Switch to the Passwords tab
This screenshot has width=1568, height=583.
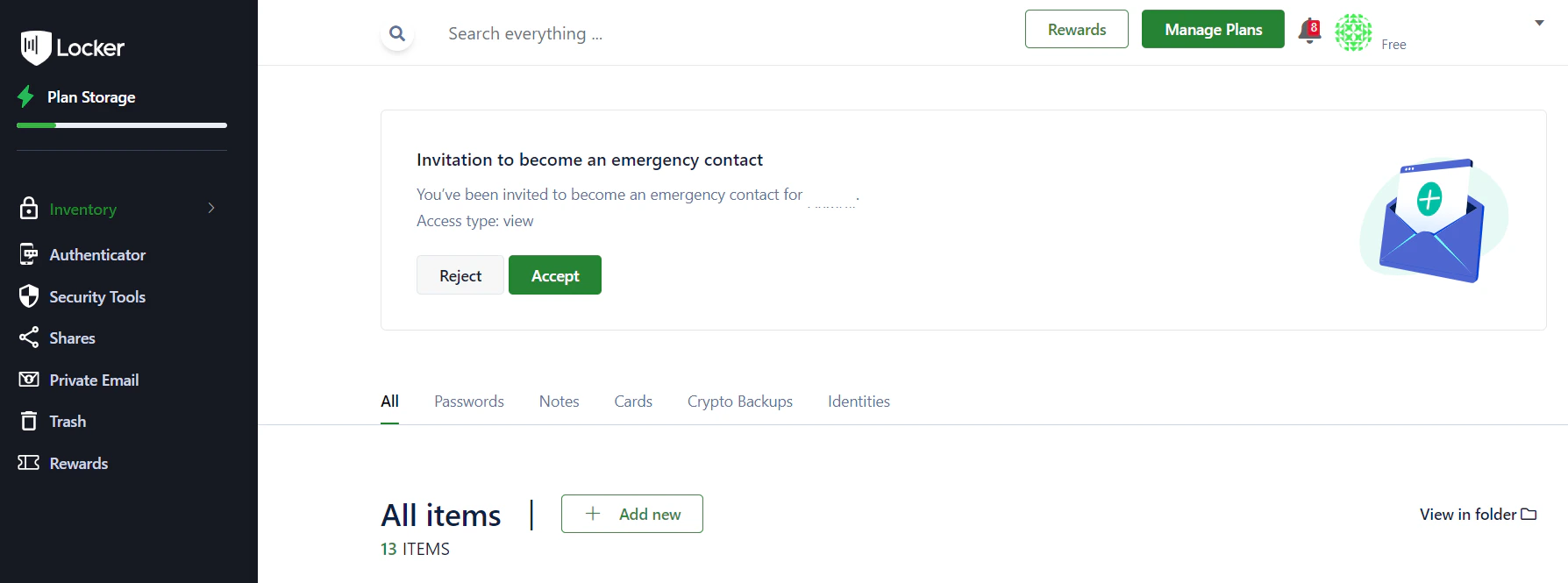pyautogui.click(x=468, y=401)
